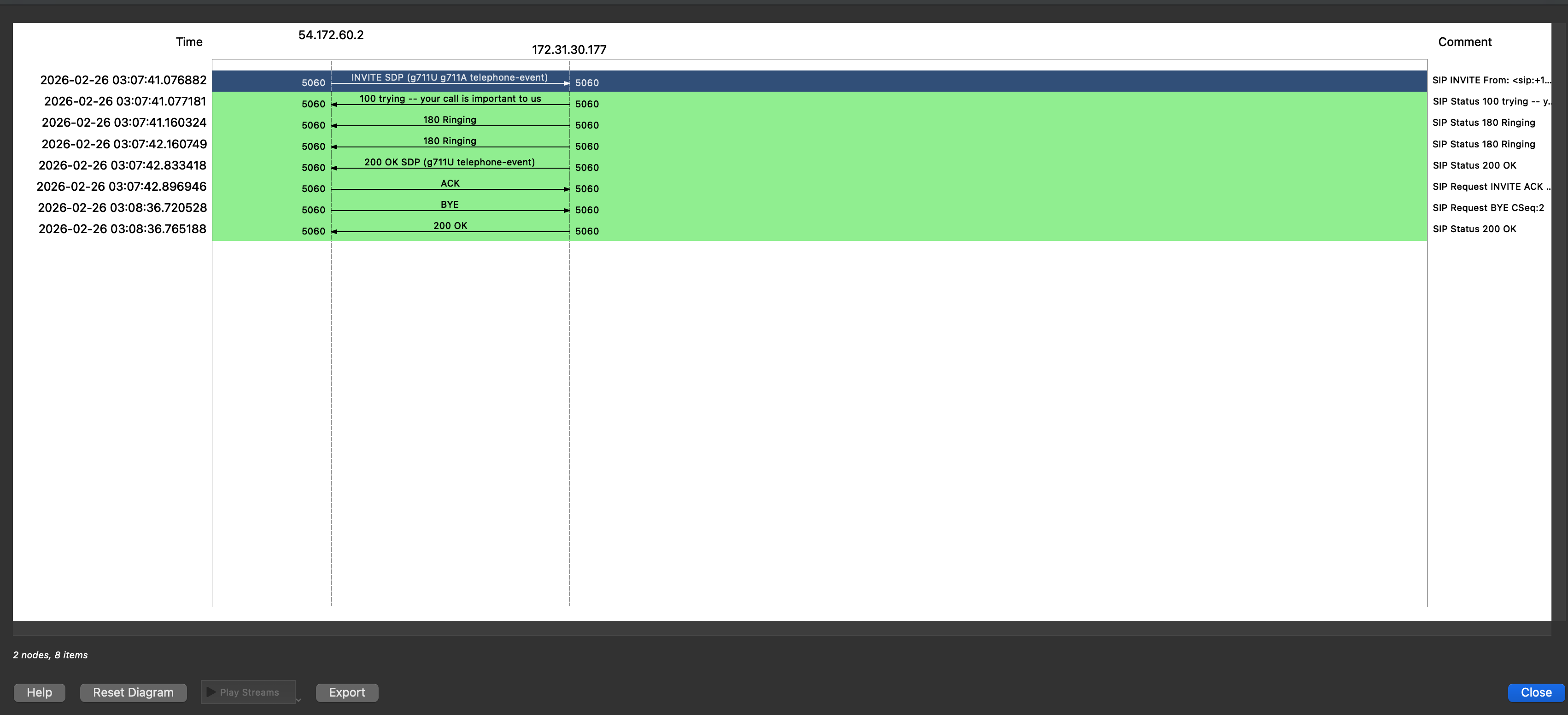Viewport: 1568px width, 715px height.
Task: Click the 172.31.30.177 node label
Action: point(569,49)
